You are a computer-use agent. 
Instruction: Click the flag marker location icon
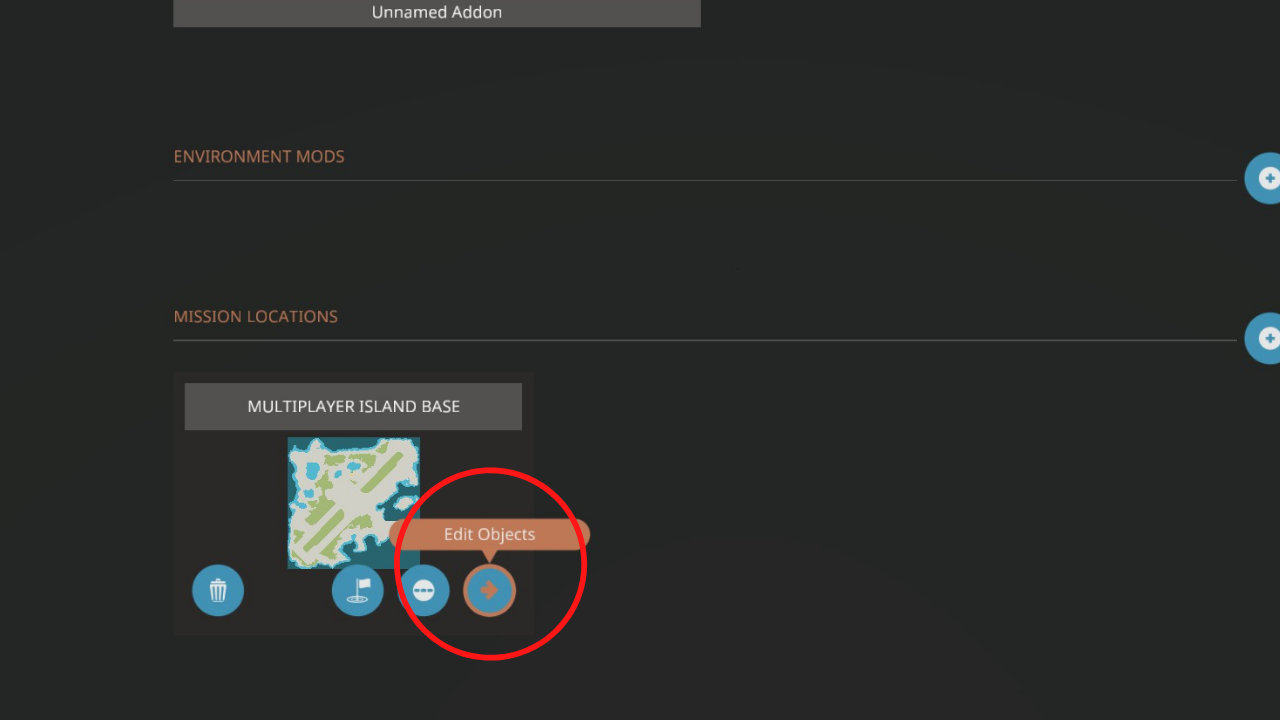[358, 590]
